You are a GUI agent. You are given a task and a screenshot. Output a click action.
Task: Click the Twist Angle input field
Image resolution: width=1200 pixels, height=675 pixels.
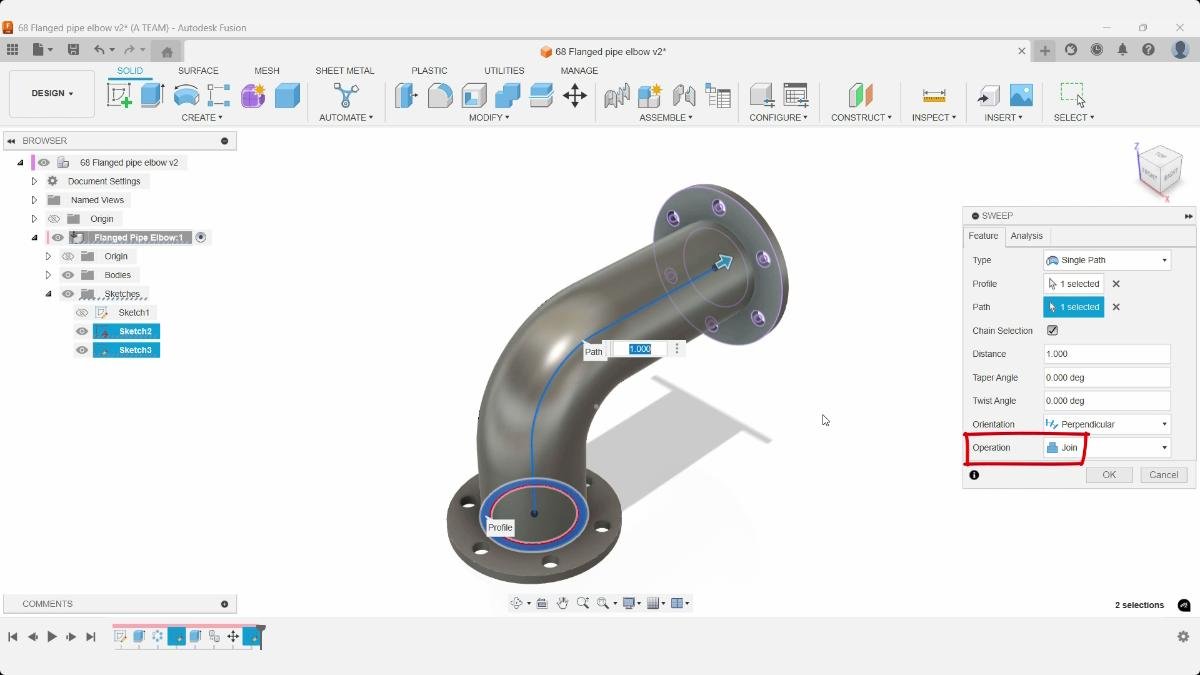tap(1107, 401)
